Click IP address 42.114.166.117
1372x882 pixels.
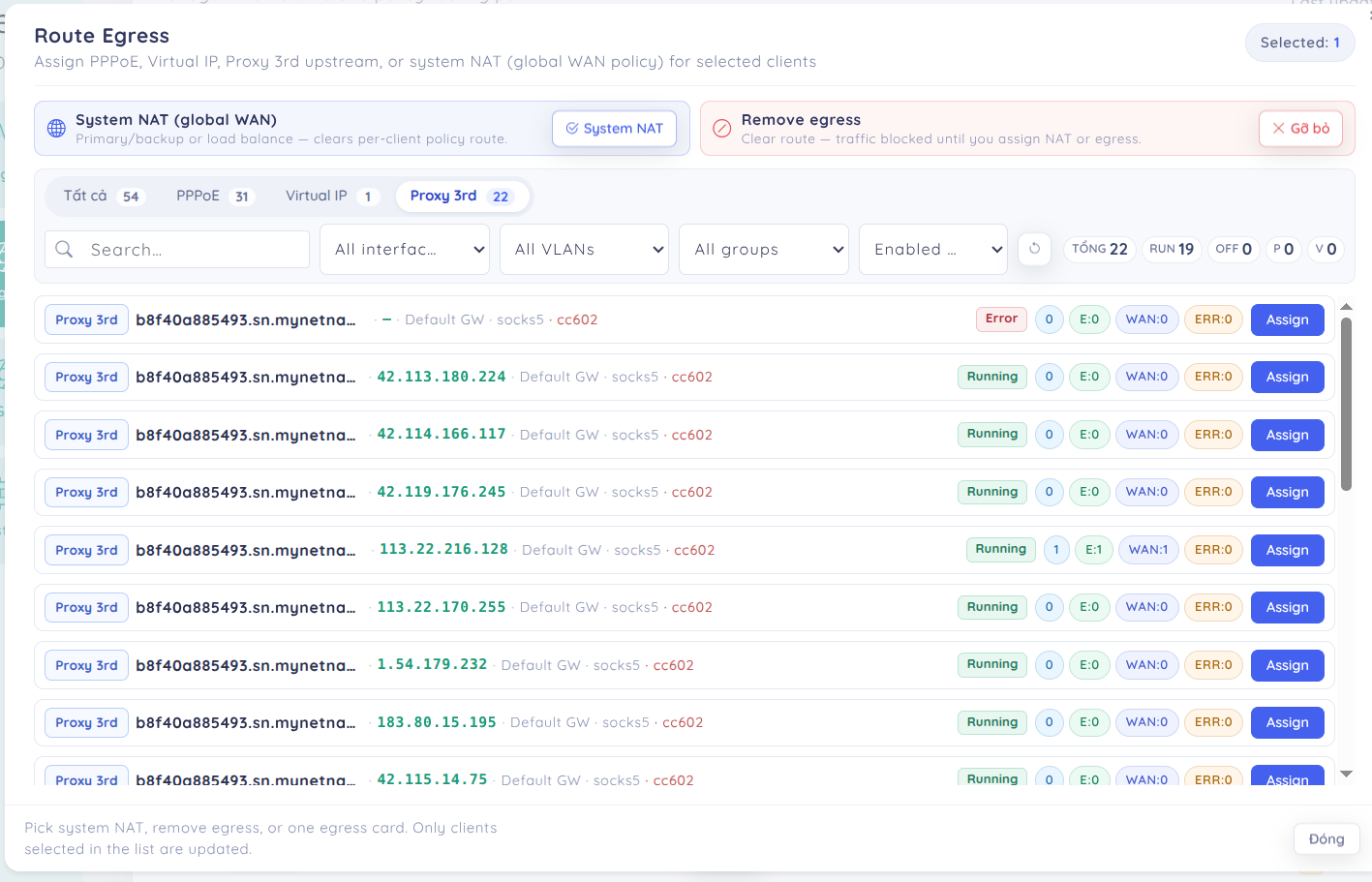442,434
